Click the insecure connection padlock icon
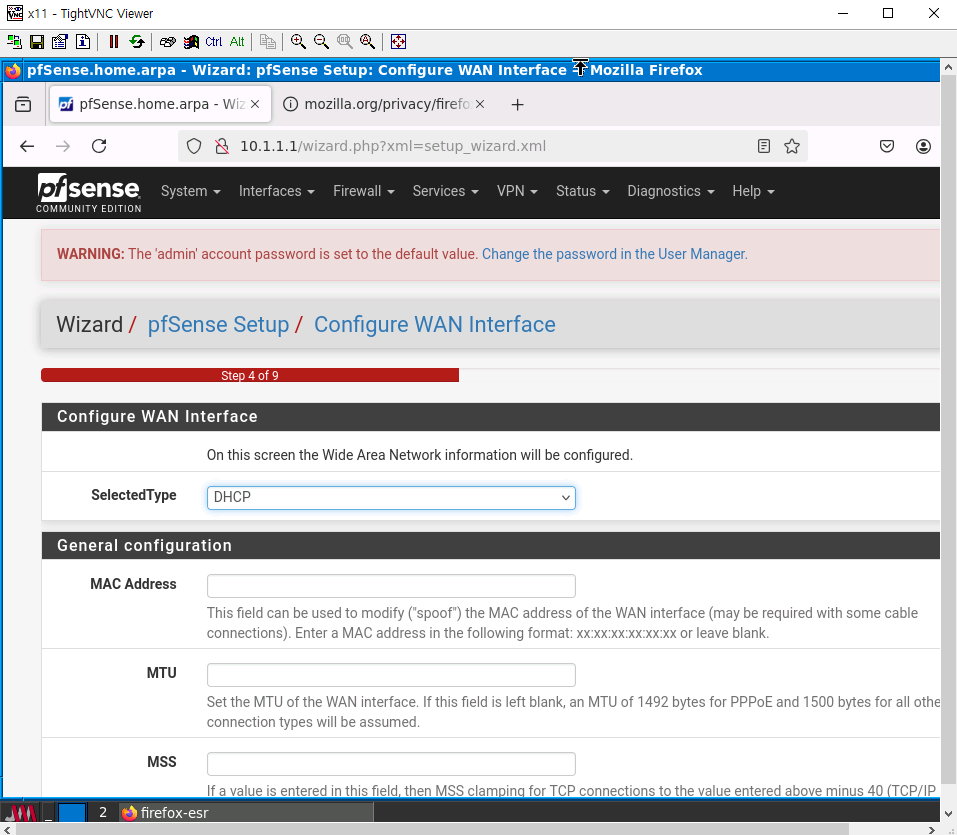Viewport: 957px width, 835px height. click(222, 146)
